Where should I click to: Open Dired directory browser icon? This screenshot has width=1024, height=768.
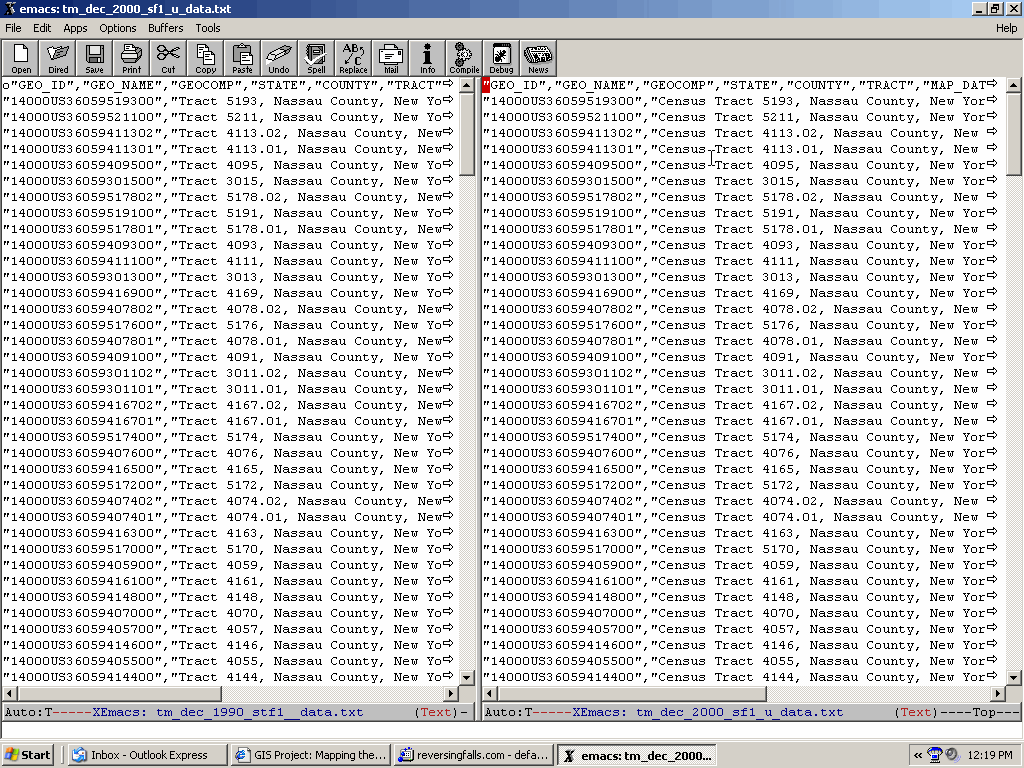[x=58, y=58]
